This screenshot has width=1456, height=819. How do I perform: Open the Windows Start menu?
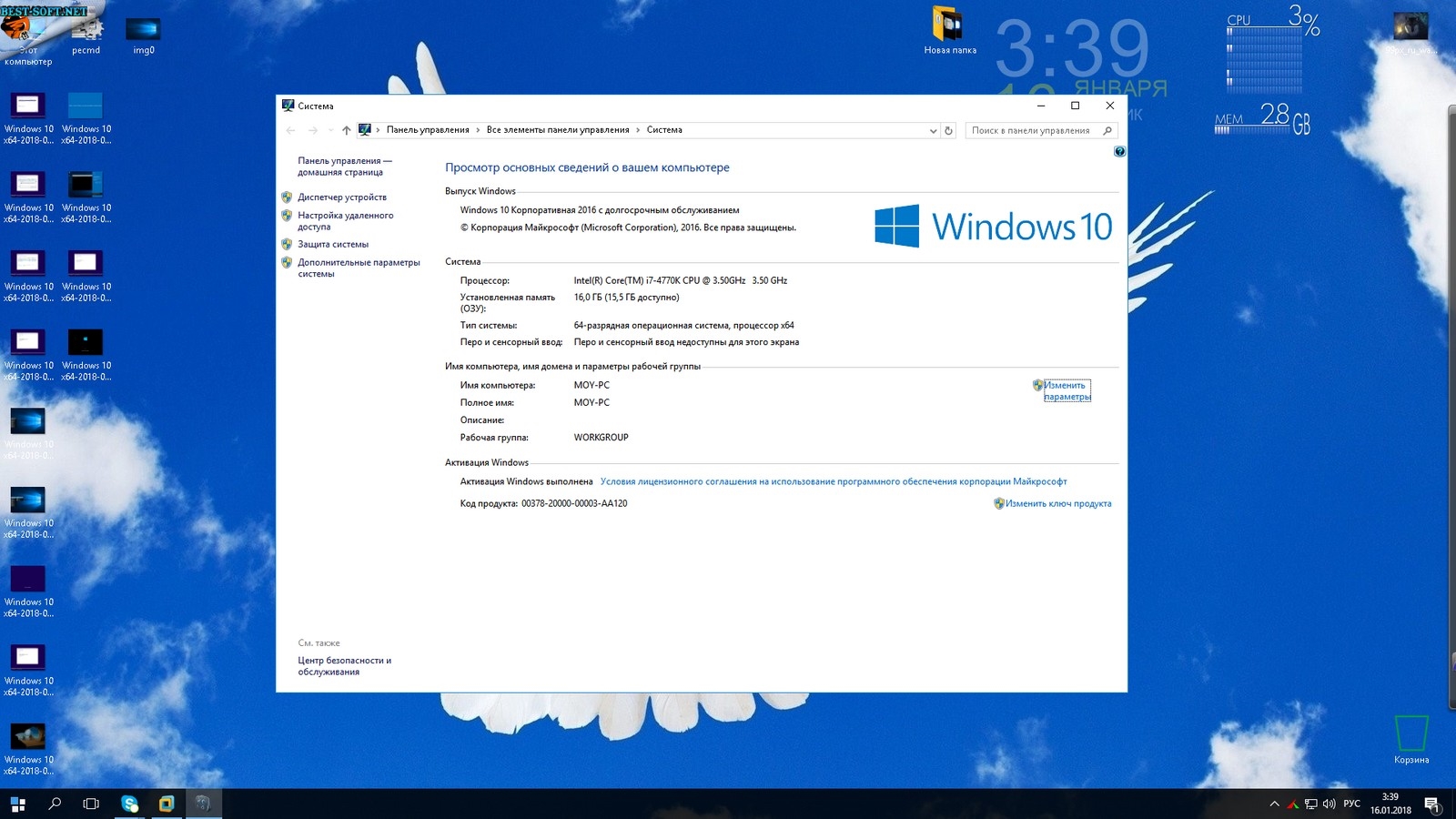[17, 804]
